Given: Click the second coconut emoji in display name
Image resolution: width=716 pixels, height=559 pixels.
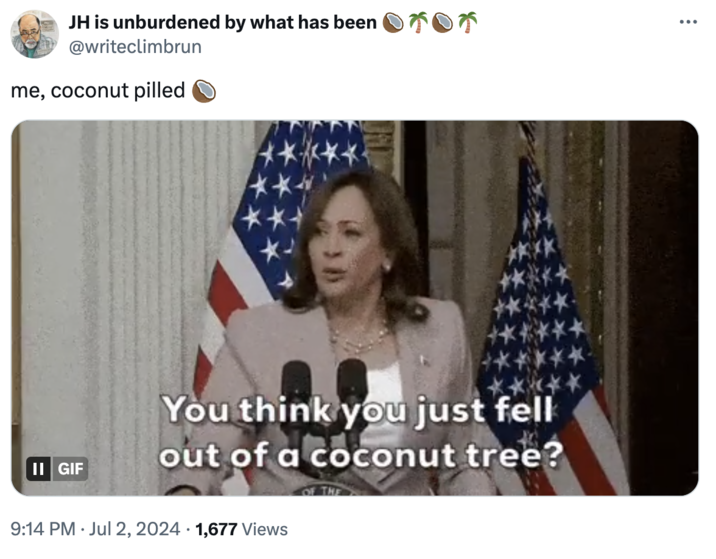Looking at the screenshot, I should (x=442, y=22).
